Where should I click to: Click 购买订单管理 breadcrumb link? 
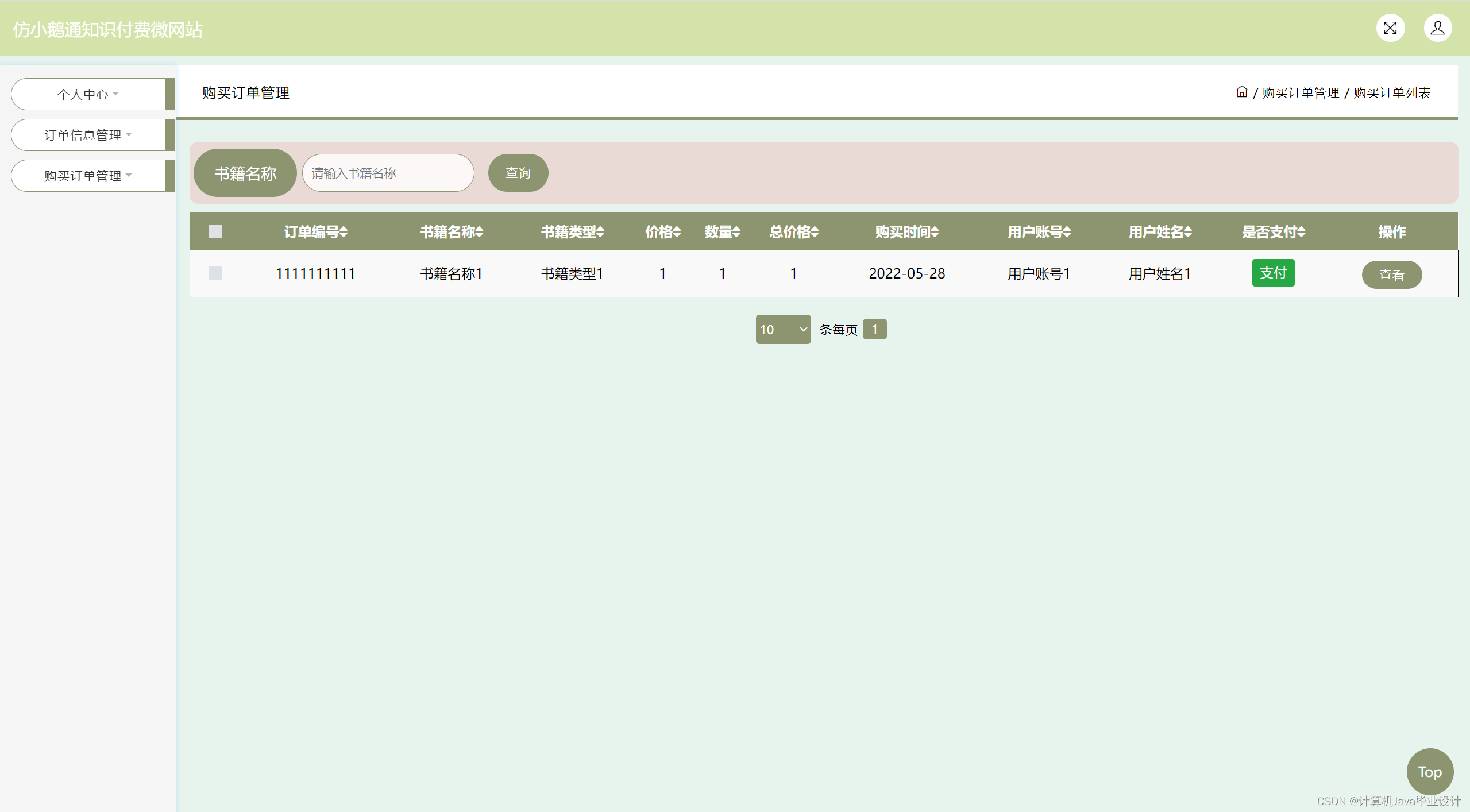pyautogui.click(x=1301, y=92)
